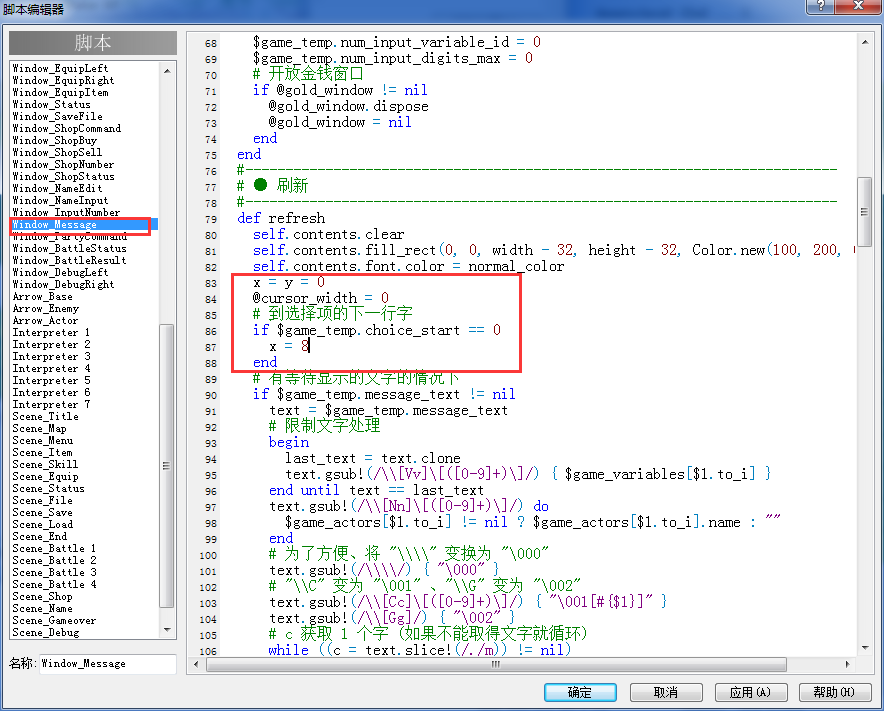Click the 'def refresh' code line
This screenshot has width=884, height=711.
281,218
